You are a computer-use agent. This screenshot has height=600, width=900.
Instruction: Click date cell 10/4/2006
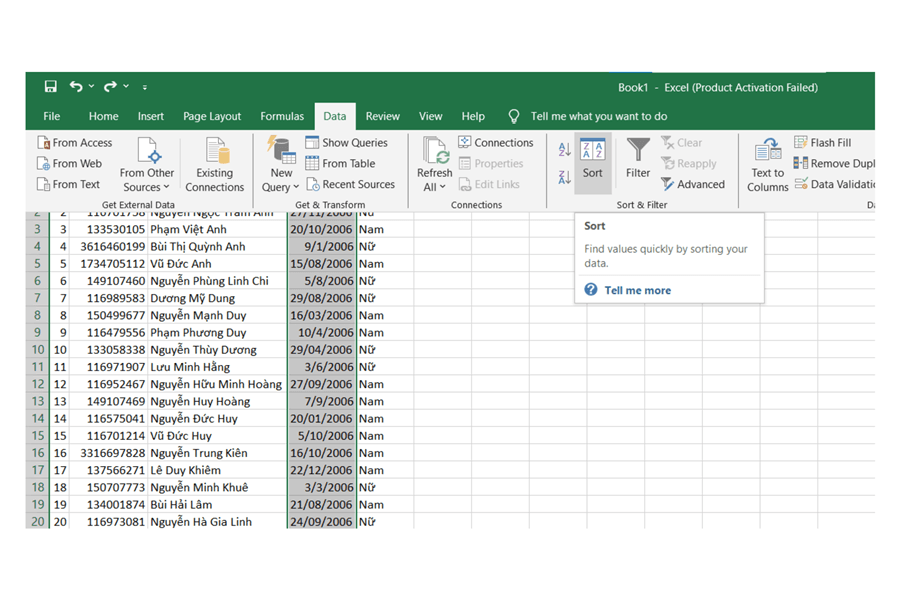coord(321,332)
